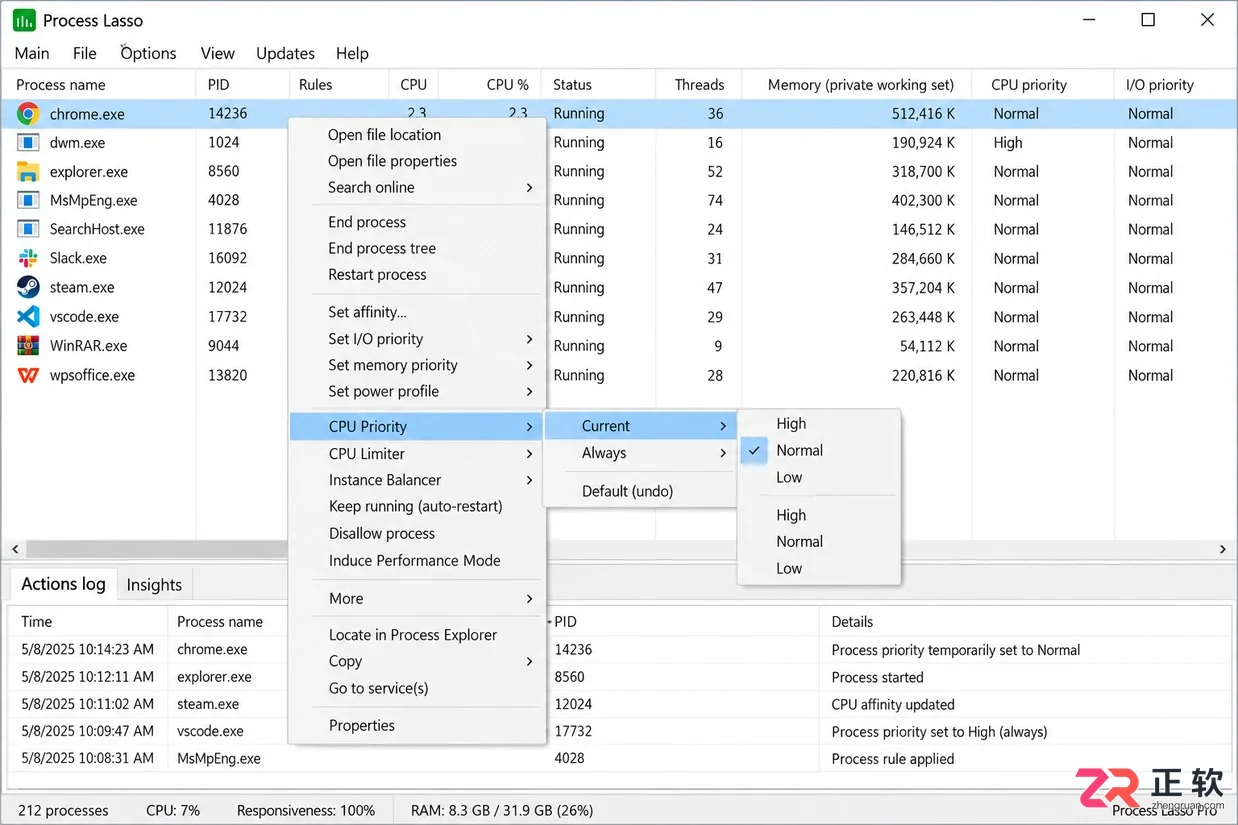Sort by the I/O priority column header
Viewport: 1238px width, 825px height.
click(x=1160, y=85)
